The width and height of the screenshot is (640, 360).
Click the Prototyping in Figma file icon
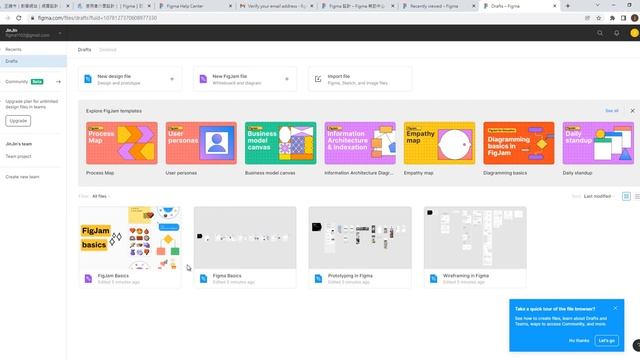(x=318, y=279)
